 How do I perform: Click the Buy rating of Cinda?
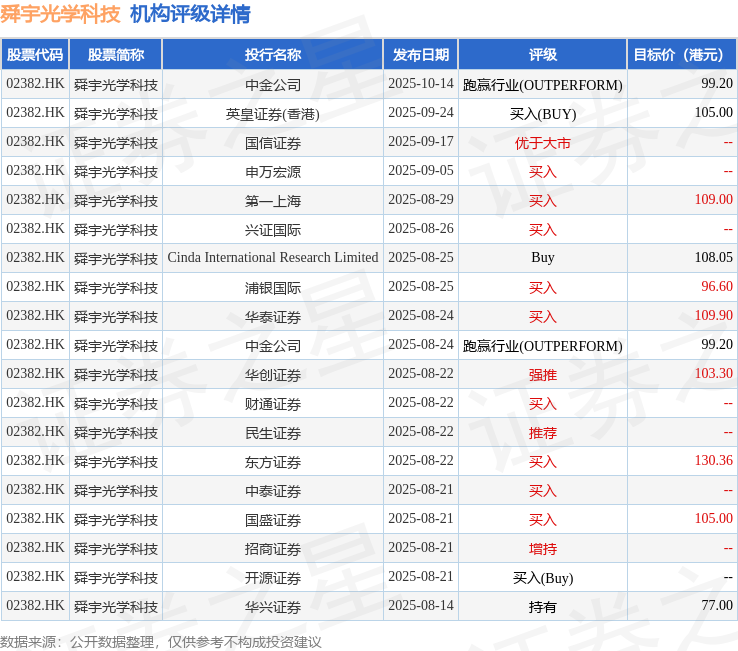[543, 257]
